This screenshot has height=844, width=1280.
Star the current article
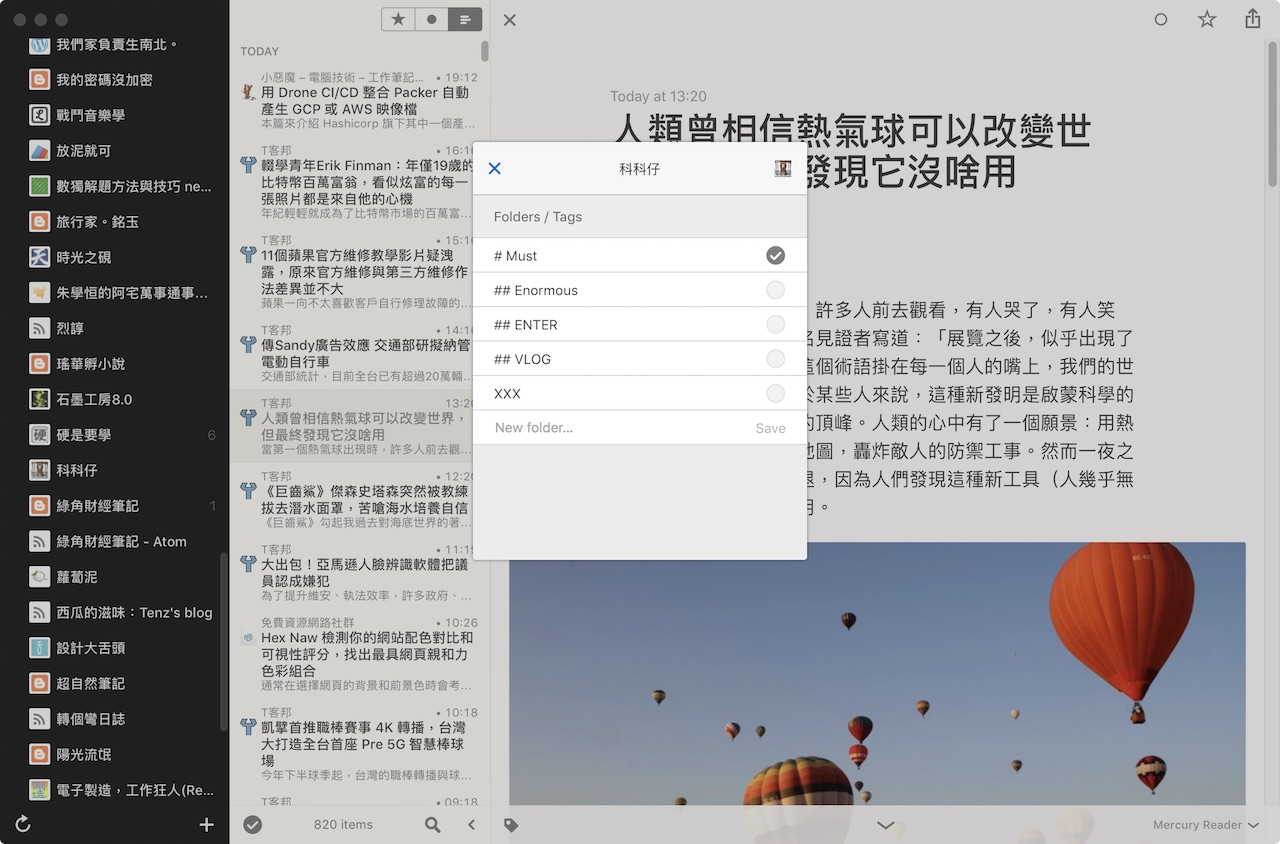(1207, 20)
